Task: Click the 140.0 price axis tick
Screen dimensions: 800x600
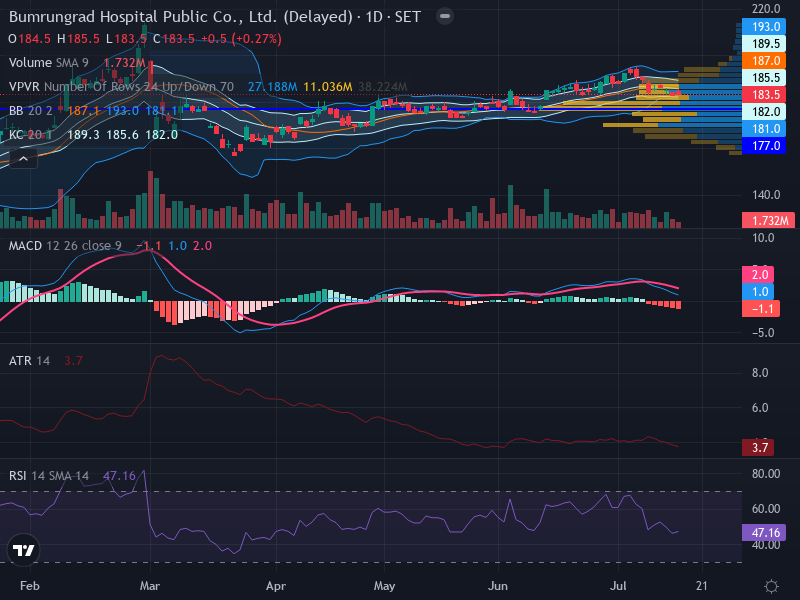Action: (x=766, y=195)
